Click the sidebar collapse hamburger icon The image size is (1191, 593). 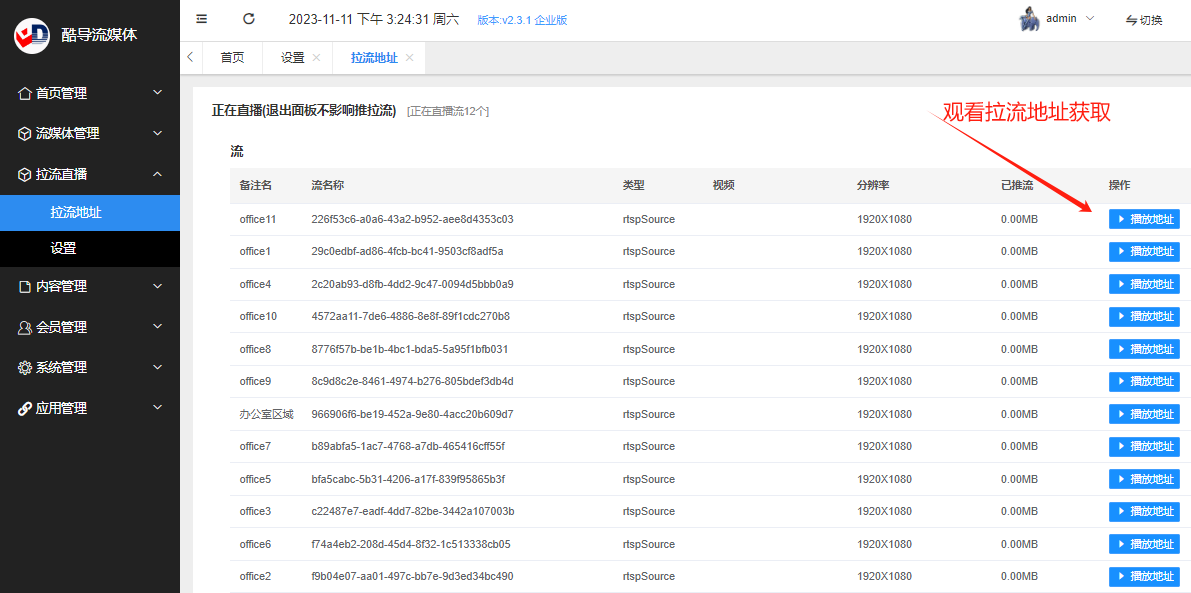[x=201, y=19]
